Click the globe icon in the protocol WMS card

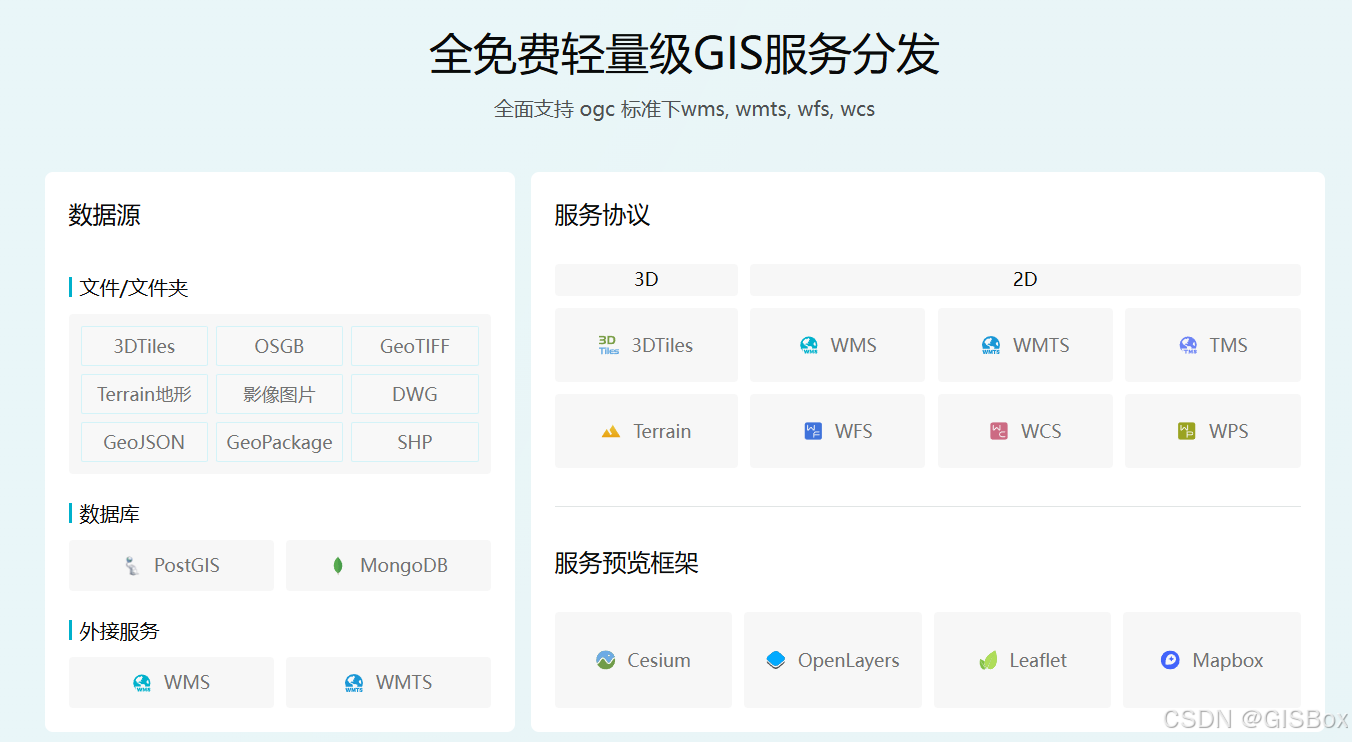(809, 346)
